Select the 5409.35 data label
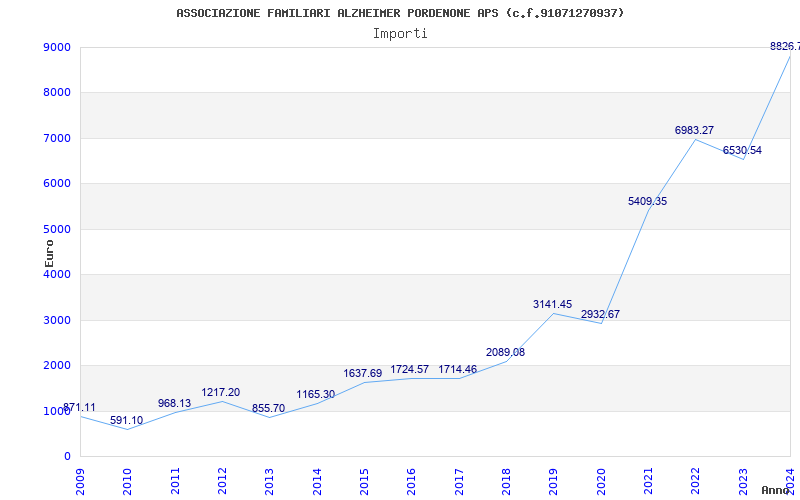 tap(647, 202)
